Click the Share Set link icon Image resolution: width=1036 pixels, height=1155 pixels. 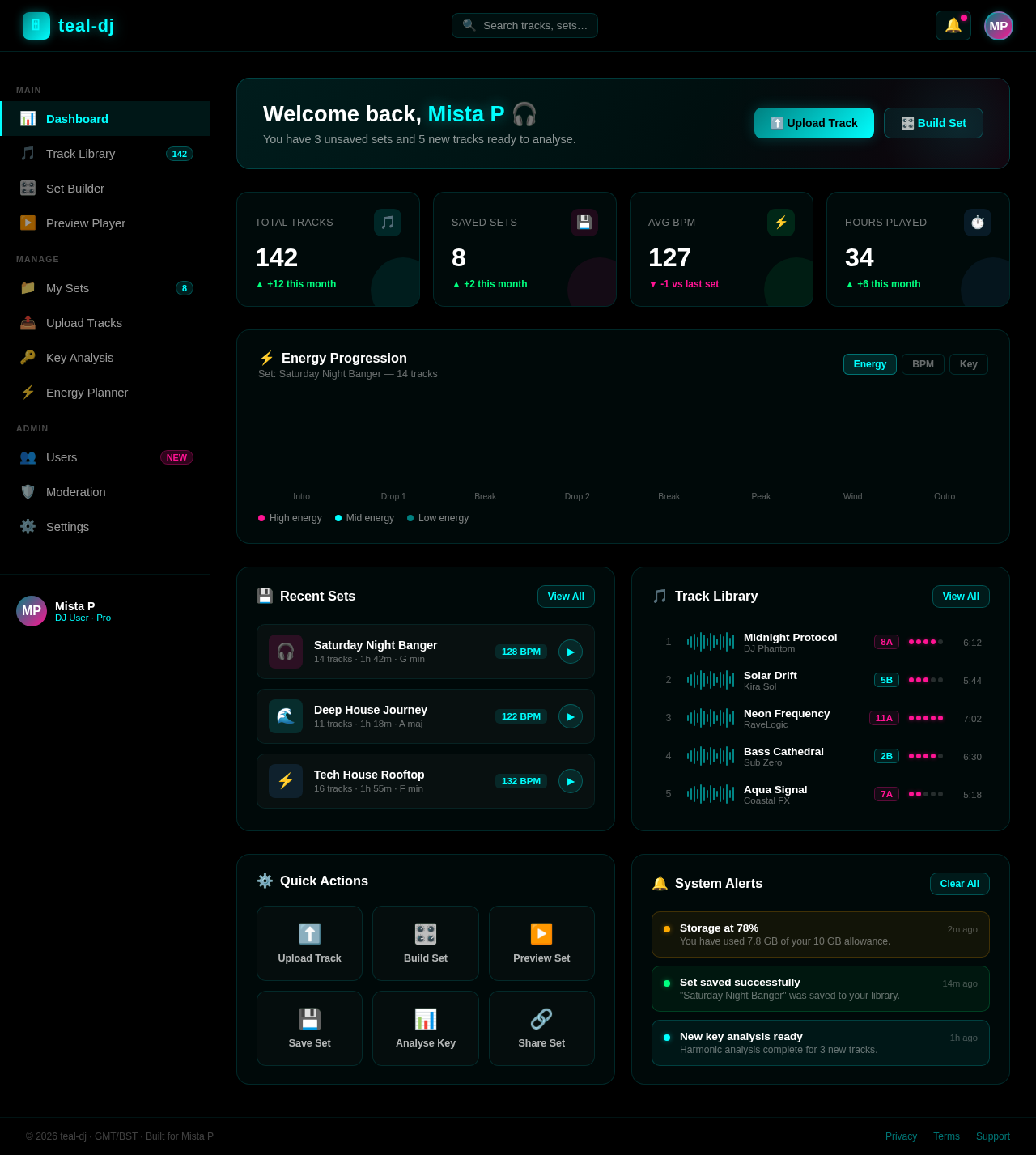pos(541,1018)
